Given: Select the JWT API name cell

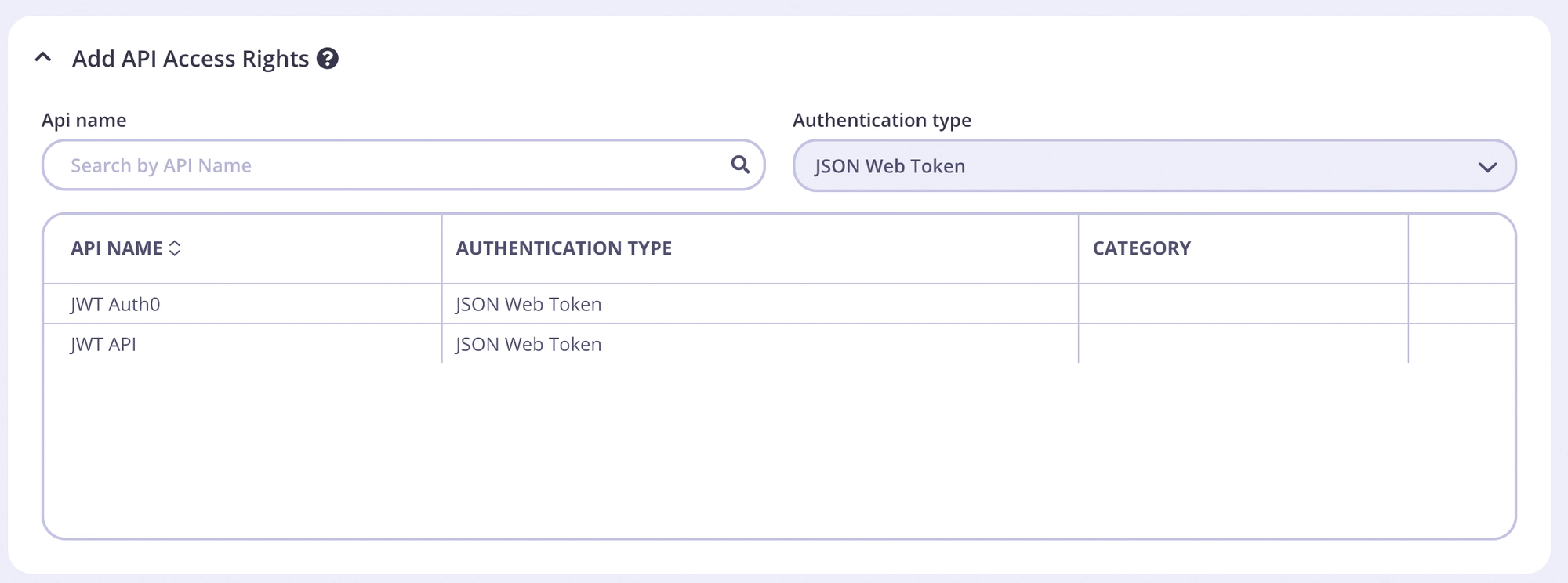Looking at the screenshot, I should pyautogui.click(x=103, y=344).
